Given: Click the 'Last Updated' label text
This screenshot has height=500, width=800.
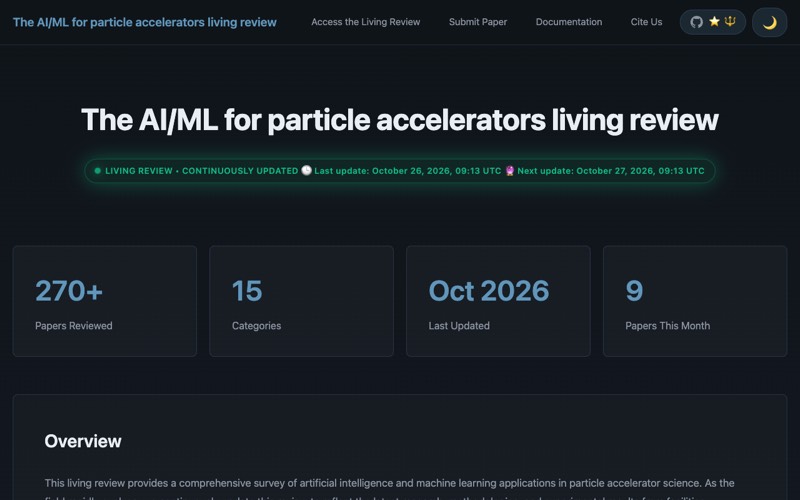Looking at the screenshot, I should click(x=459, y=326).
